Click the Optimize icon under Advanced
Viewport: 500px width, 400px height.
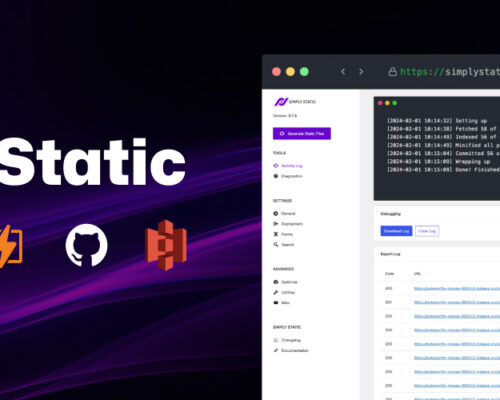pos(276,282)
